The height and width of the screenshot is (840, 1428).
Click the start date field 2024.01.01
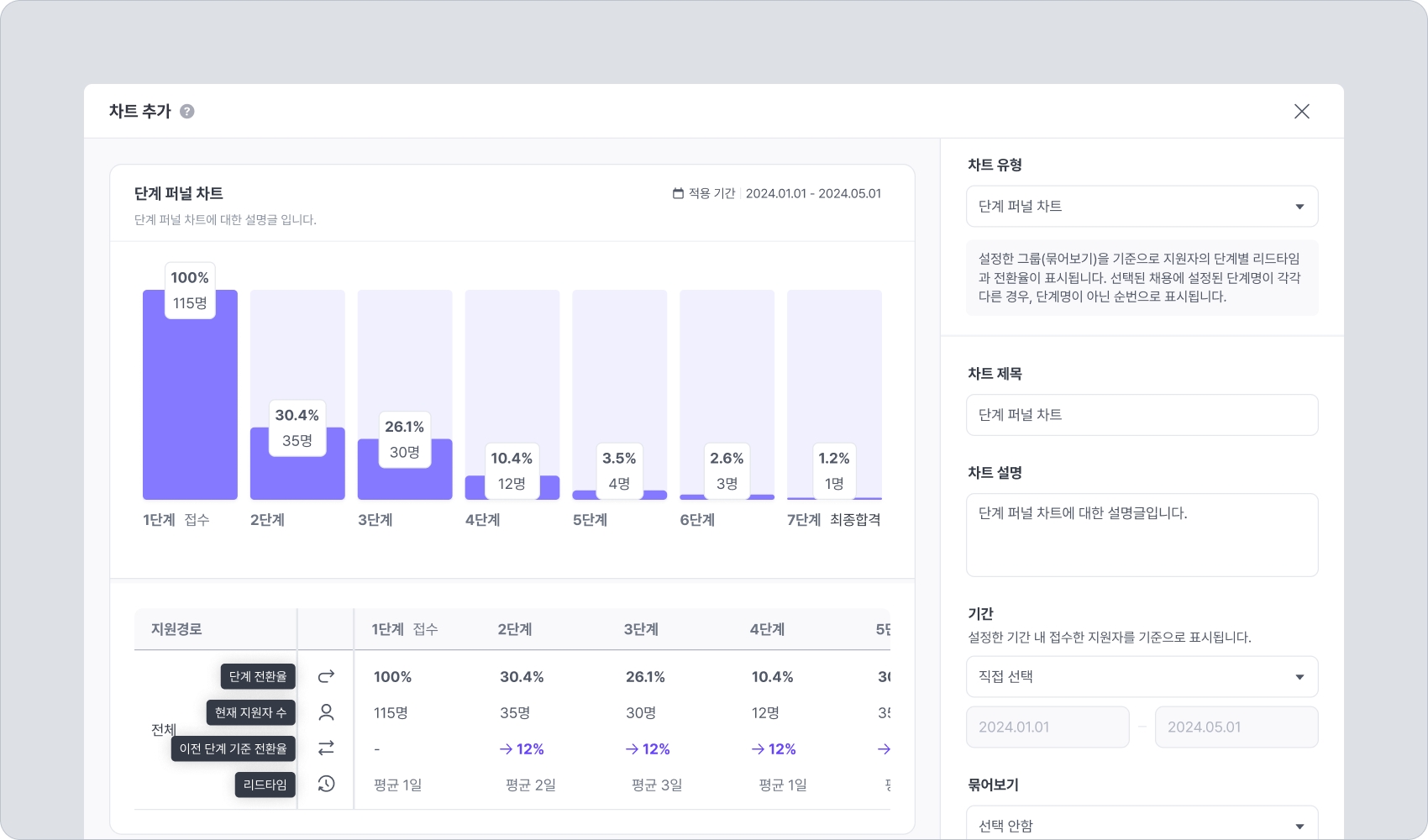(x=1047, y=727)
